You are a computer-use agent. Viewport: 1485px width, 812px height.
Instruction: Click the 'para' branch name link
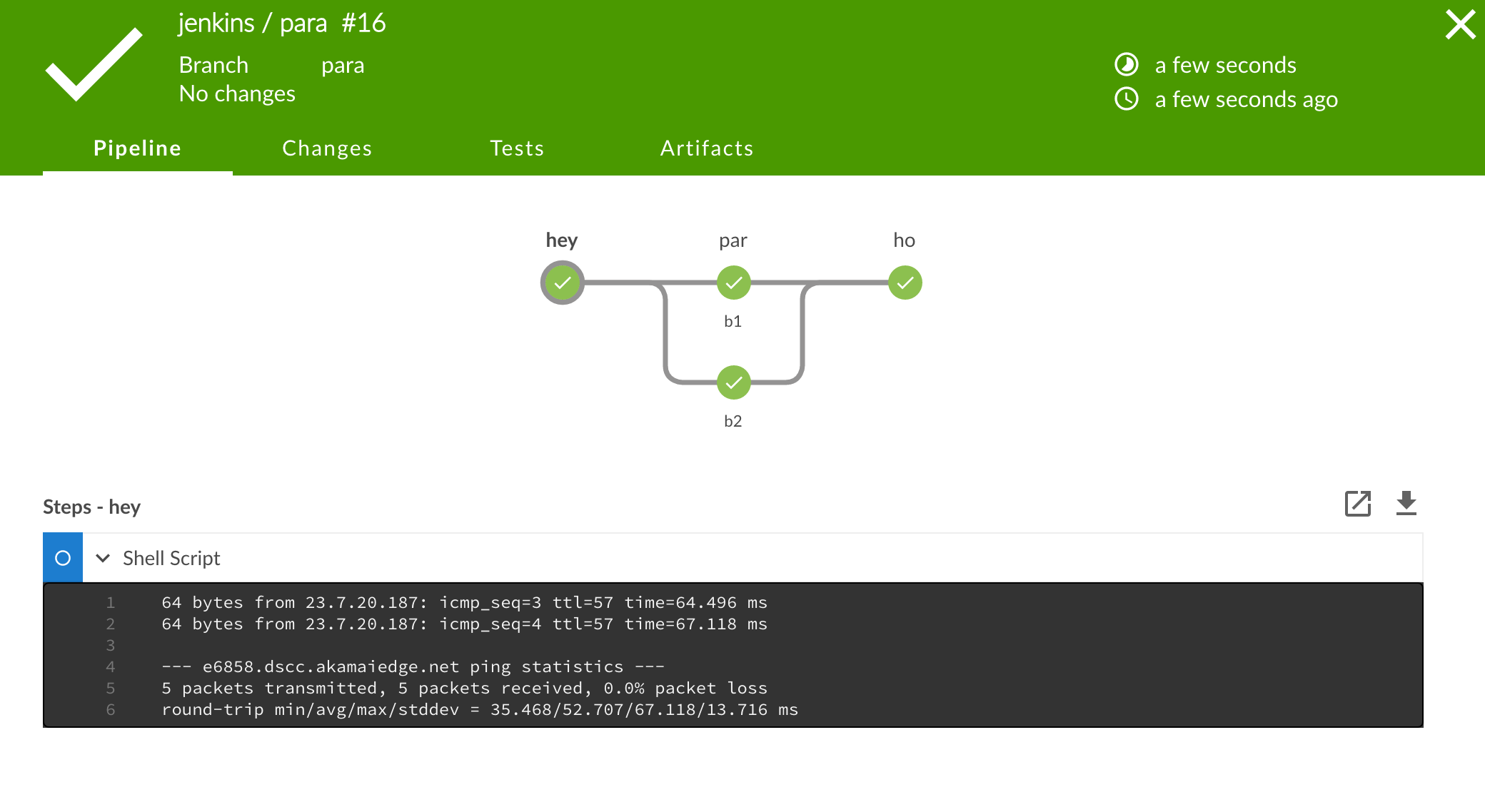click(x=343, y=66)
